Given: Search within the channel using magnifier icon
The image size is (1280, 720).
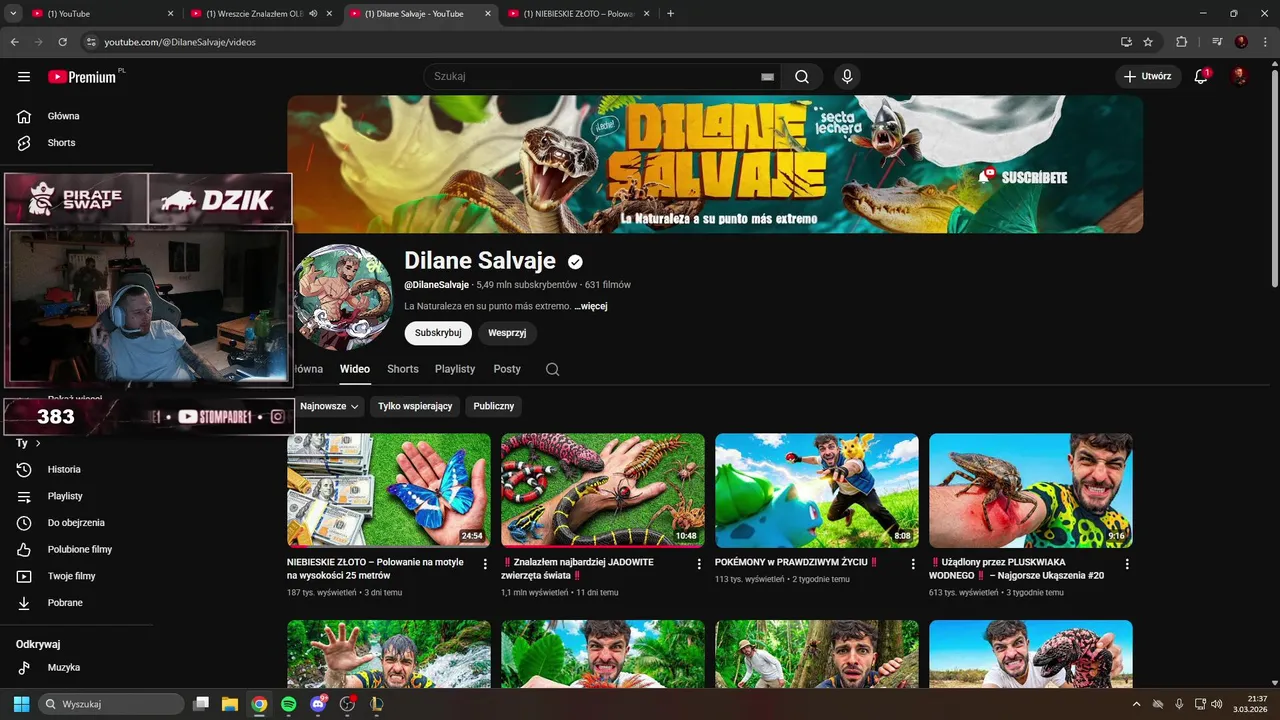Looking at the screenshot, I should point(552,369).
